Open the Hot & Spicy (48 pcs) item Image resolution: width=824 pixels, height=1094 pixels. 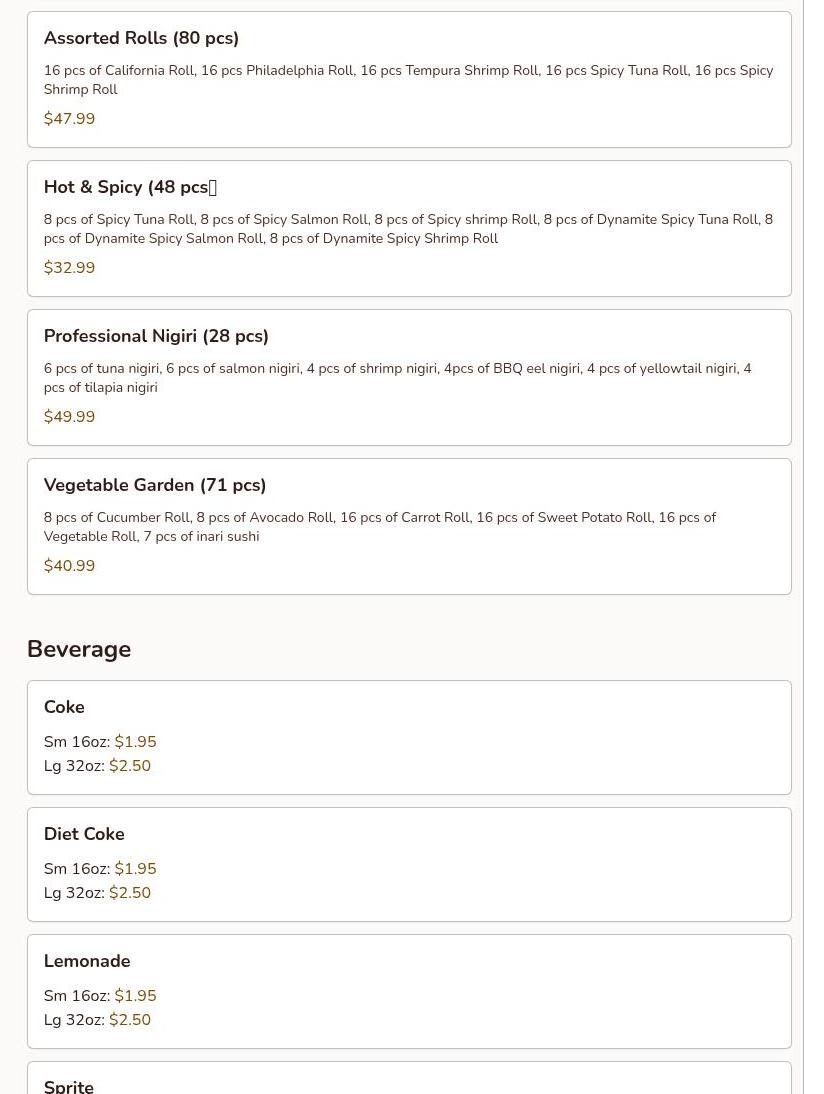[409, 229]
